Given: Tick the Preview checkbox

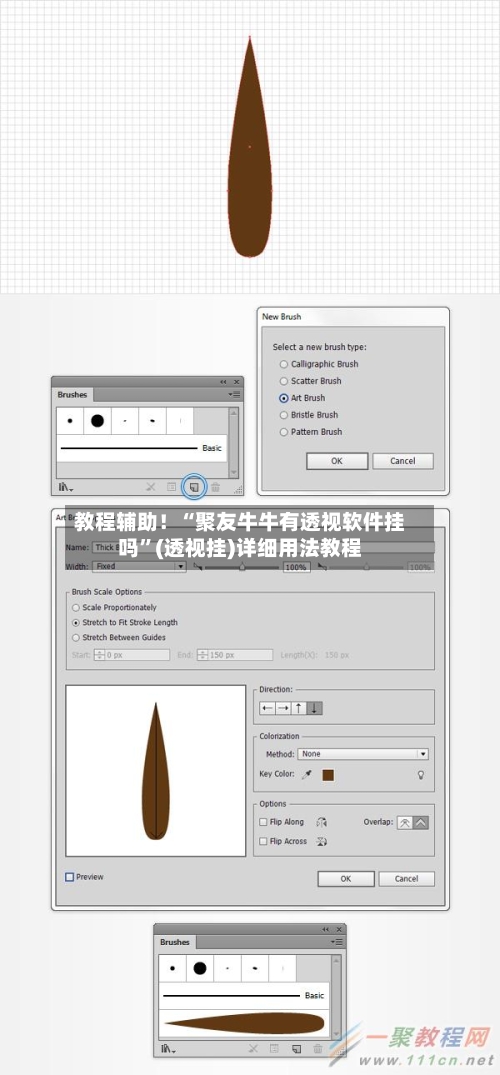Looking at the screenshot, I should click(x=69, y=877).
